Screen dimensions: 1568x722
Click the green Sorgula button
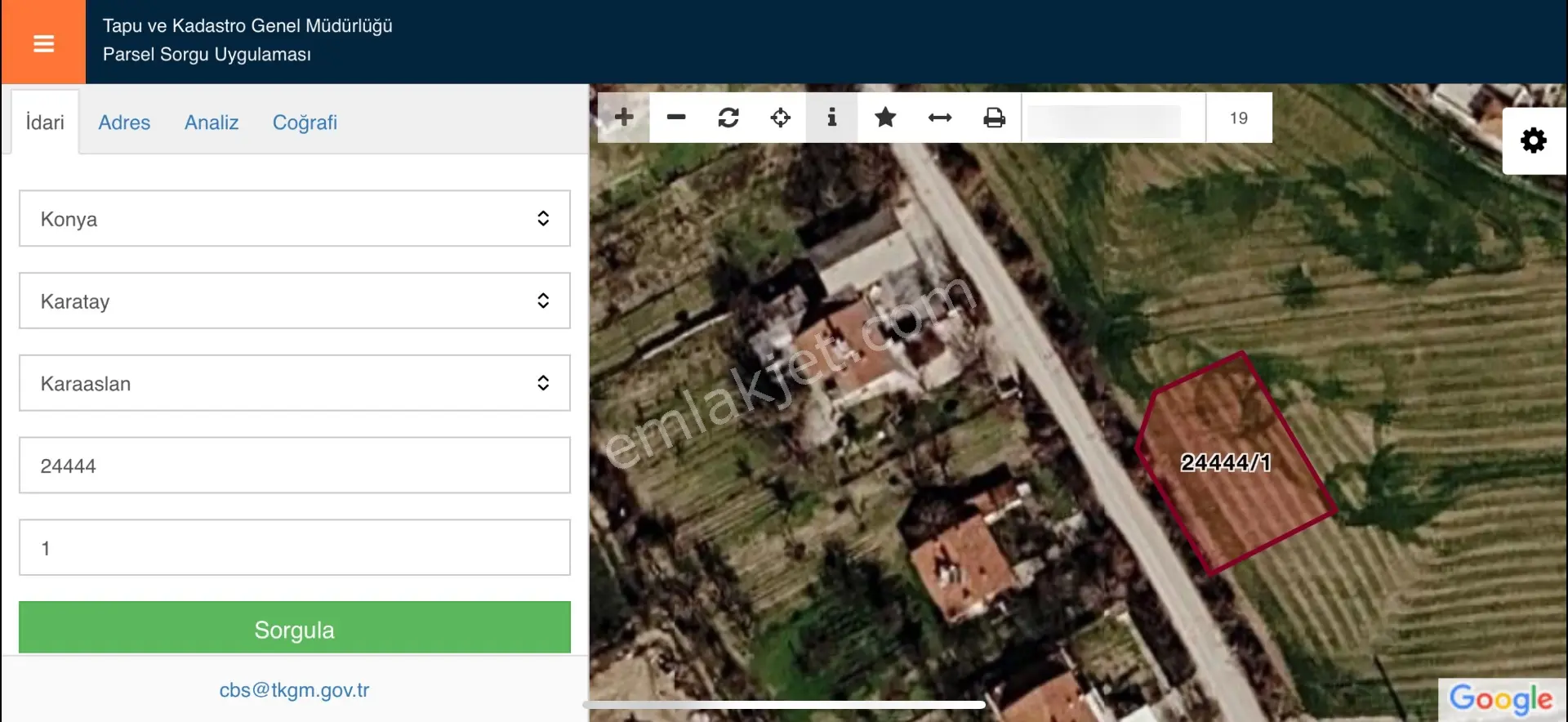pyautogui.click(x=295, y=628)
